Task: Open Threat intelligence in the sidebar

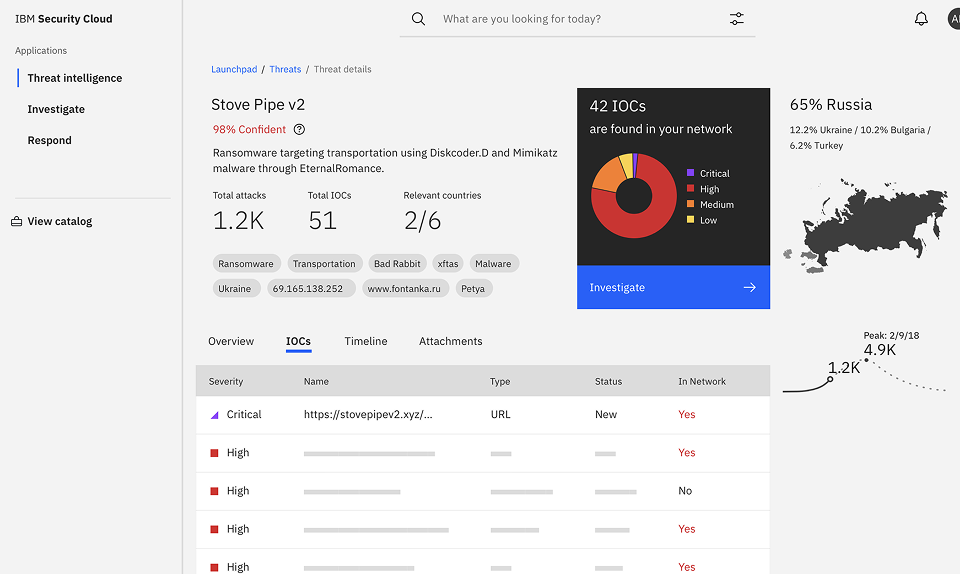Action: coord(75,78)
